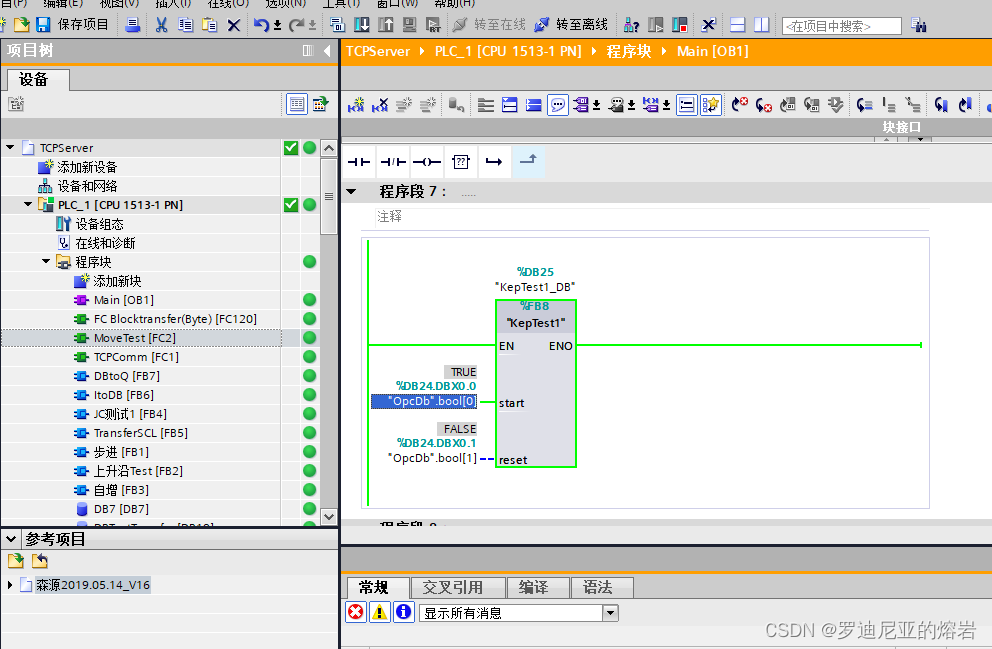Insert a normally closed contact
The width and height of the screenshot is (992, 649).
click(x=392, y=162)
